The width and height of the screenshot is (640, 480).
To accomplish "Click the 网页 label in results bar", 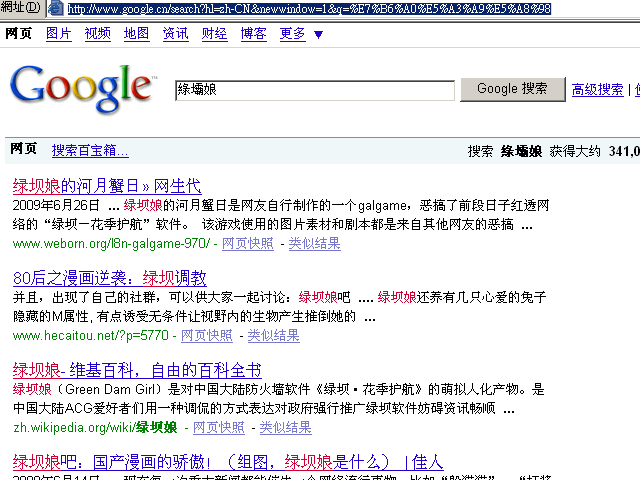I will (23, 149).
